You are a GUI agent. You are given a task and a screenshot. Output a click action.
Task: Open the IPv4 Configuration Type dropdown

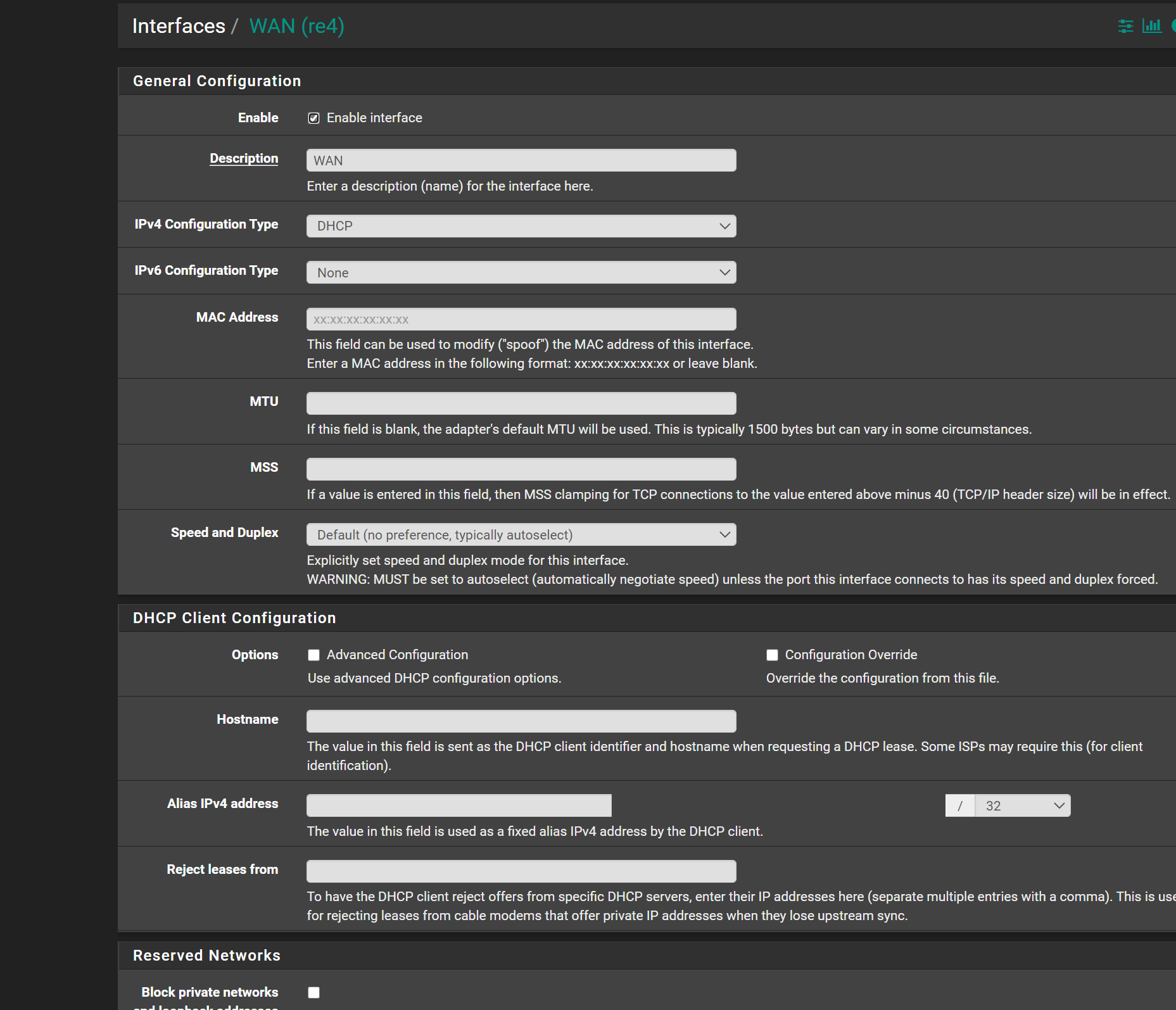click(521, 226)
